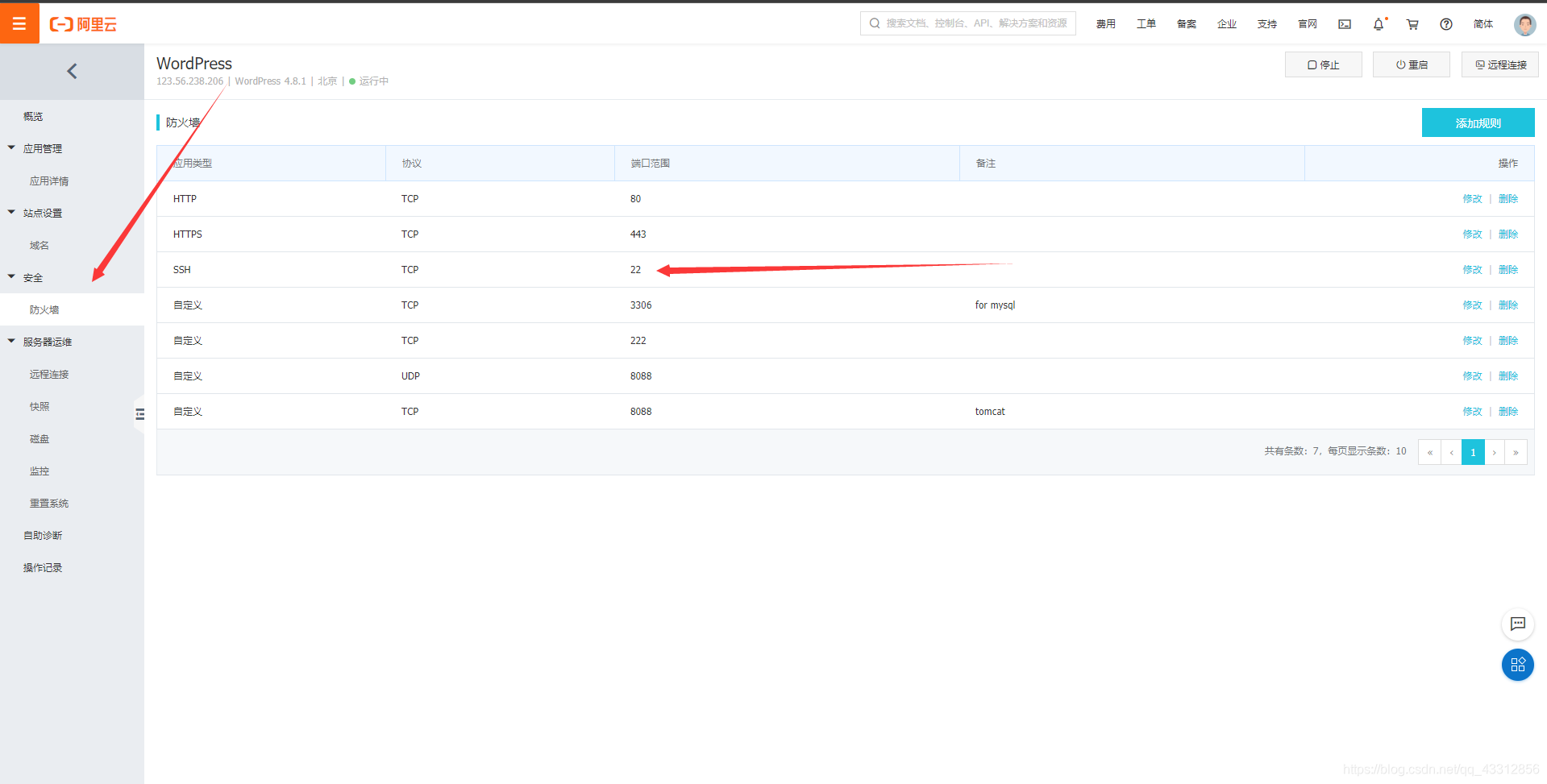This screenshot has width=1547, height=784.
Task: Click 修改 for the SSH rule
Action: click(x=1473, y=269)
